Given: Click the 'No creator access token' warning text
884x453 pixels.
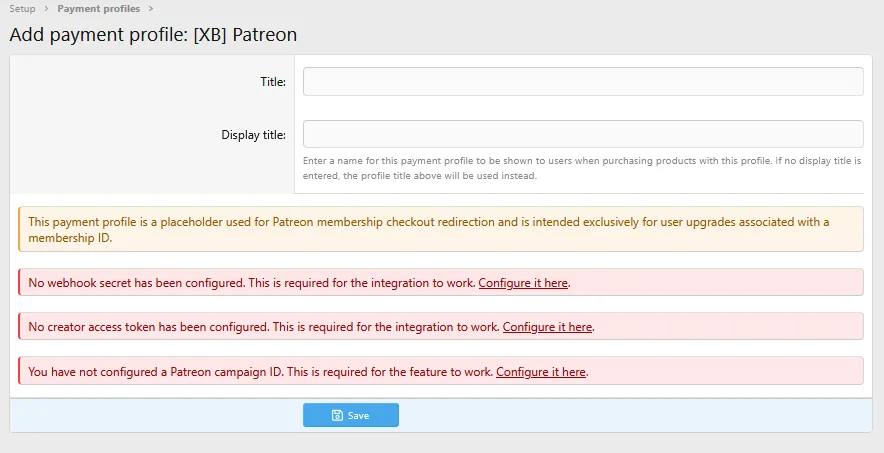Looking at the screenshot, I should click(265, 327).
